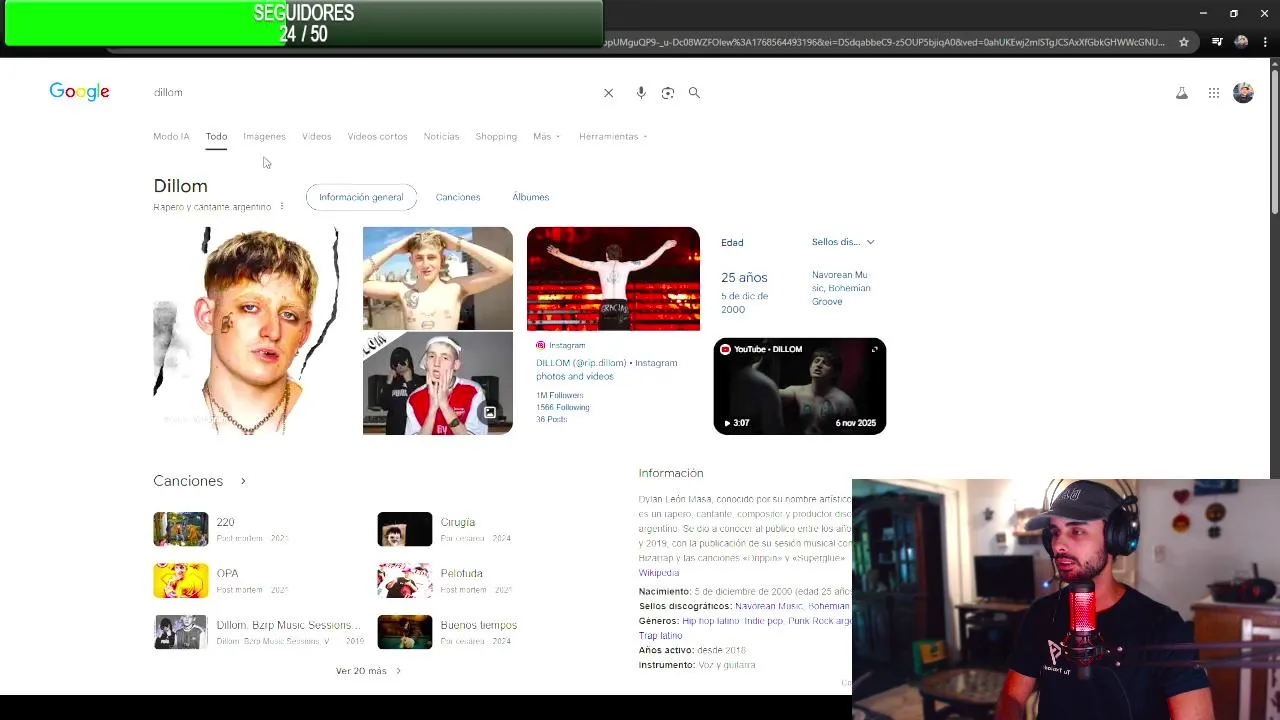Open the song Cirugía
Screen dimensions: 1280x720
tap(458, 522)
